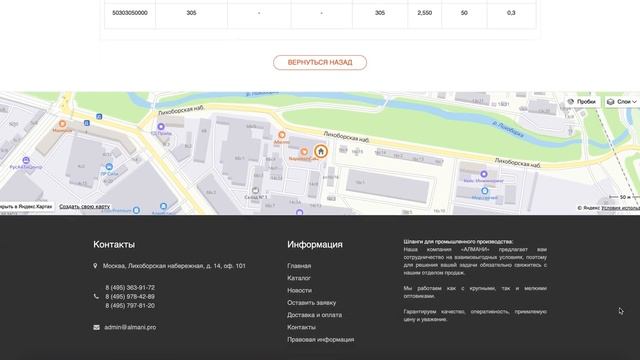This screenshot has width=640, height=360.
Task: Open Доставка и оплата page
Action: [x=315, y=315]
